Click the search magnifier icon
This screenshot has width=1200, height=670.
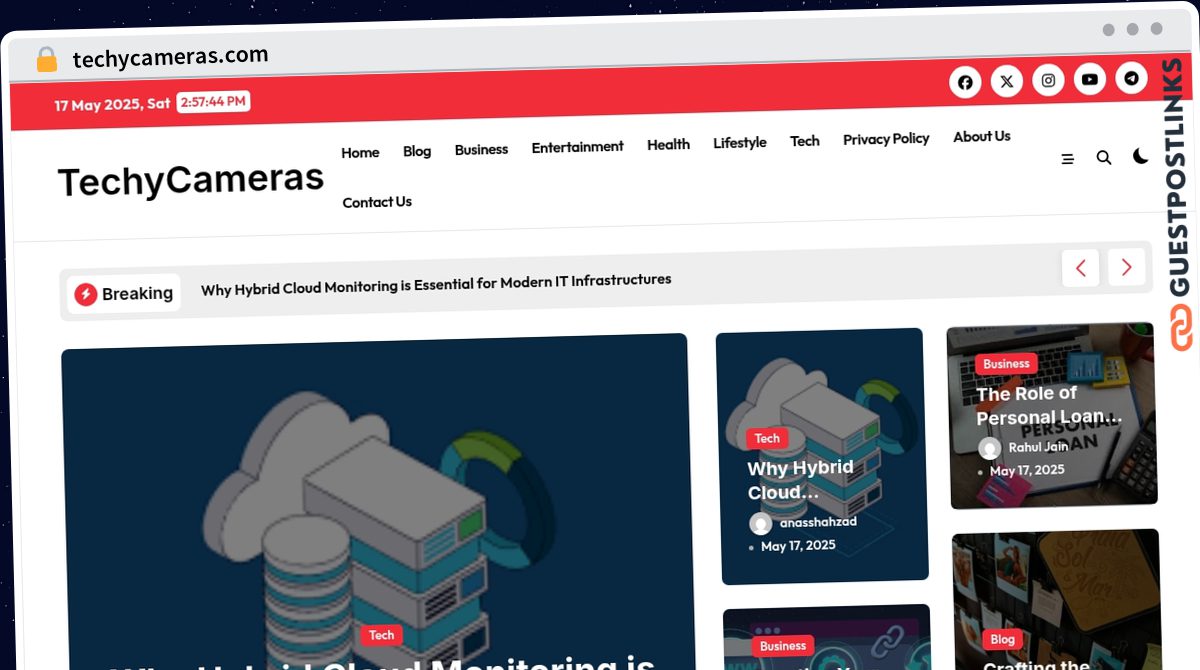(1104, 157)
